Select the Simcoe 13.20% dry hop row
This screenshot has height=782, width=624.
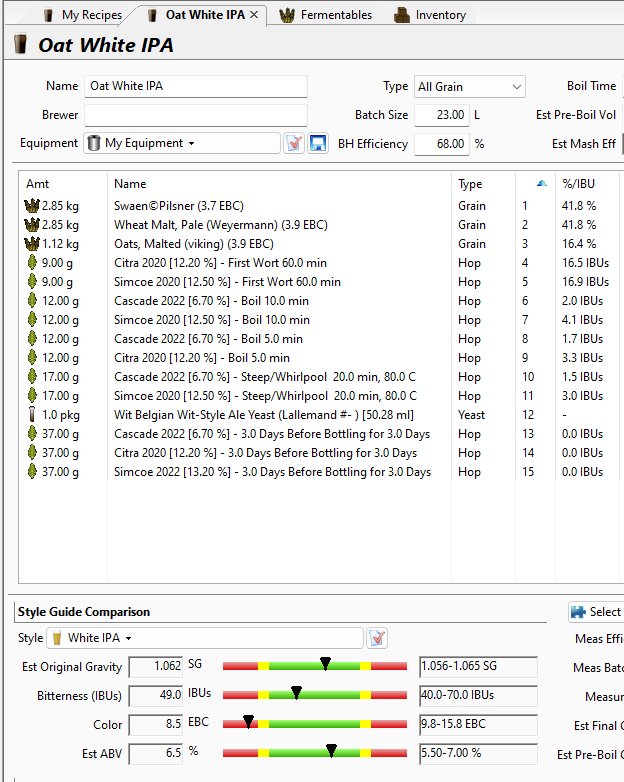point(272,472)
